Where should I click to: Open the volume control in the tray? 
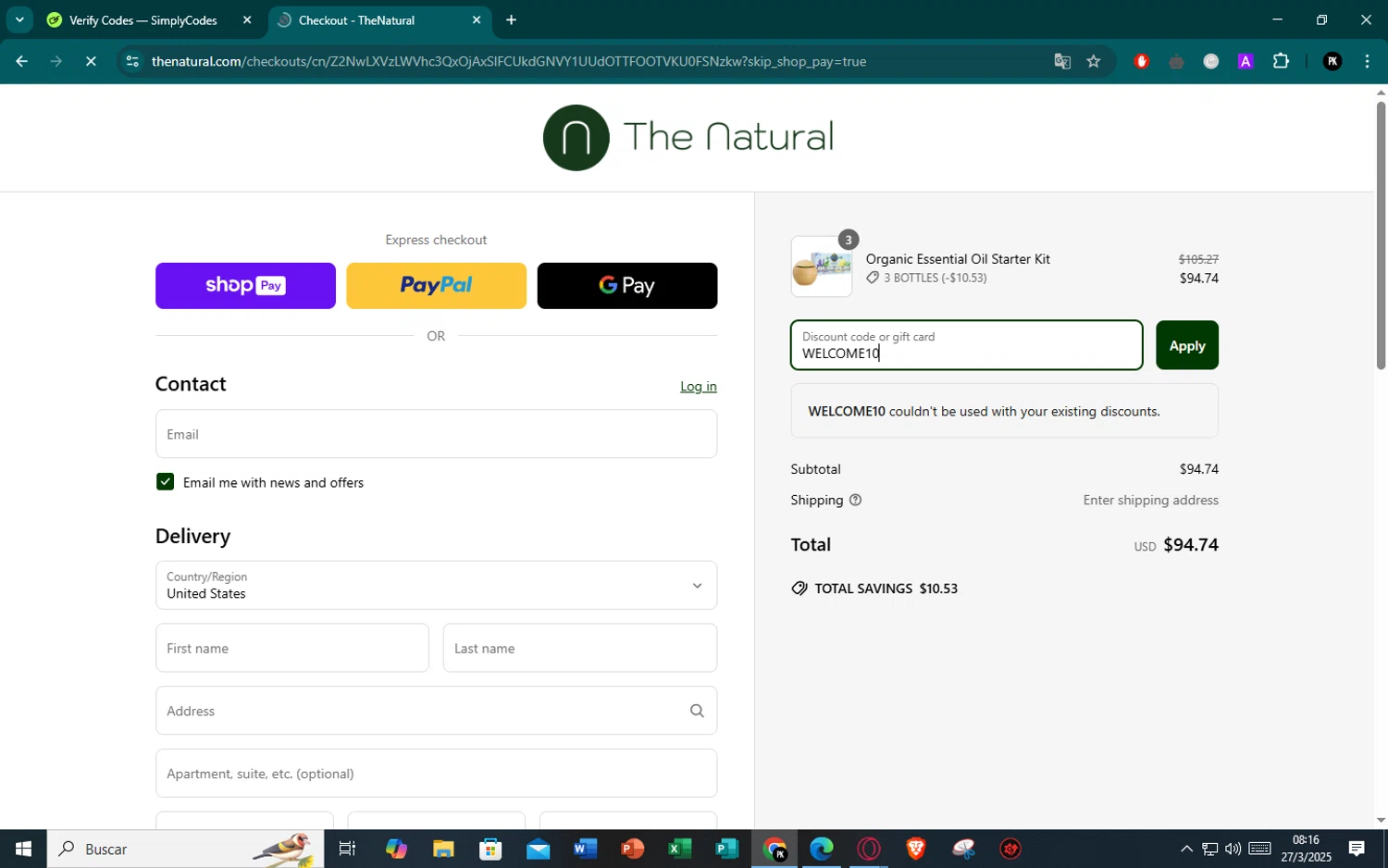(x=1233, y=849)
